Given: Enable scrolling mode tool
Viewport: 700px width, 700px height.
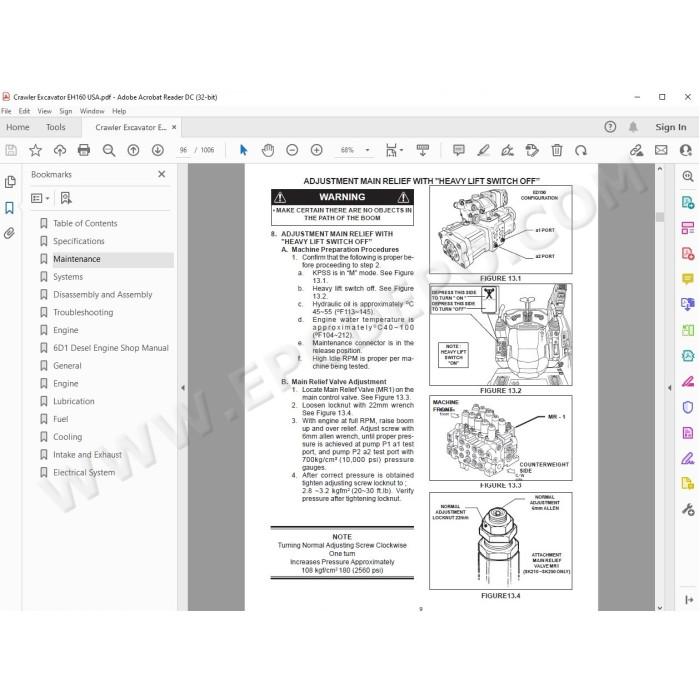Looking at the screenshot, I should (422, 150).
